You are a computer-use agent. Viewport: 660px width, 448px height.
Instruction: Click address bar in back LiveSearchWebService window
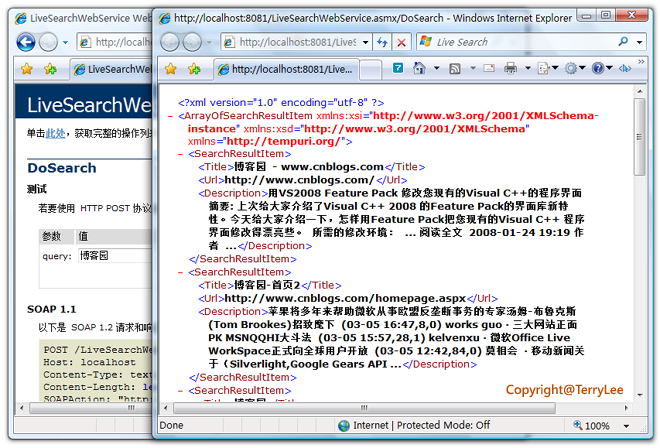click(x=114, y=42)
